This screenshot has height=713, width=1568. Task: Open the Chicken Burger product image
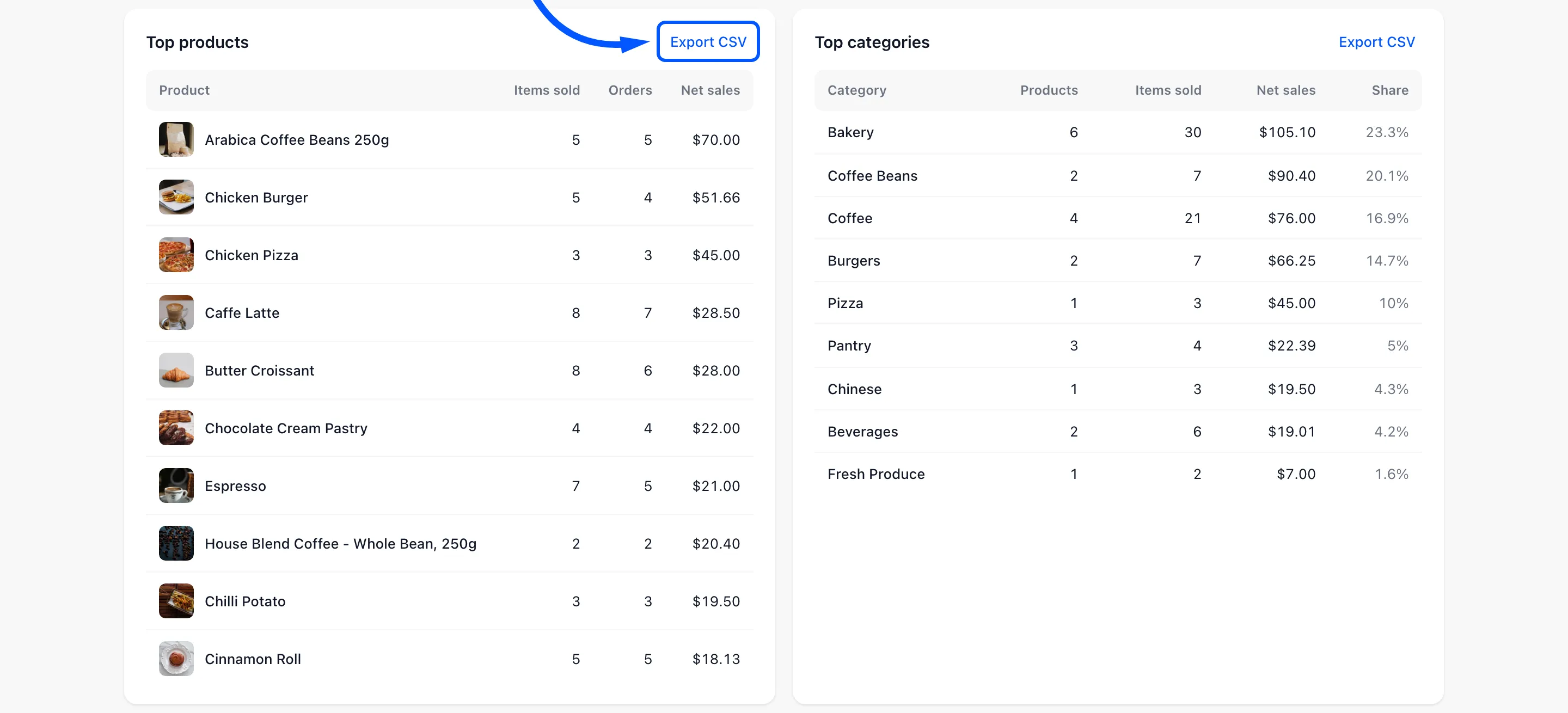point(176,197)
